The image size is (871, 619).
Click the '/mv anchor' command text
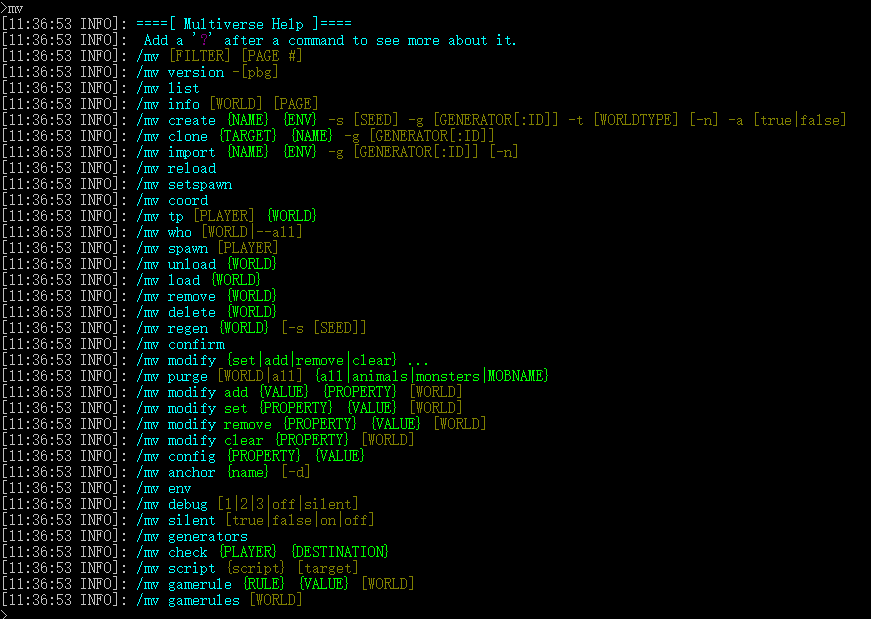click(176, 472)
